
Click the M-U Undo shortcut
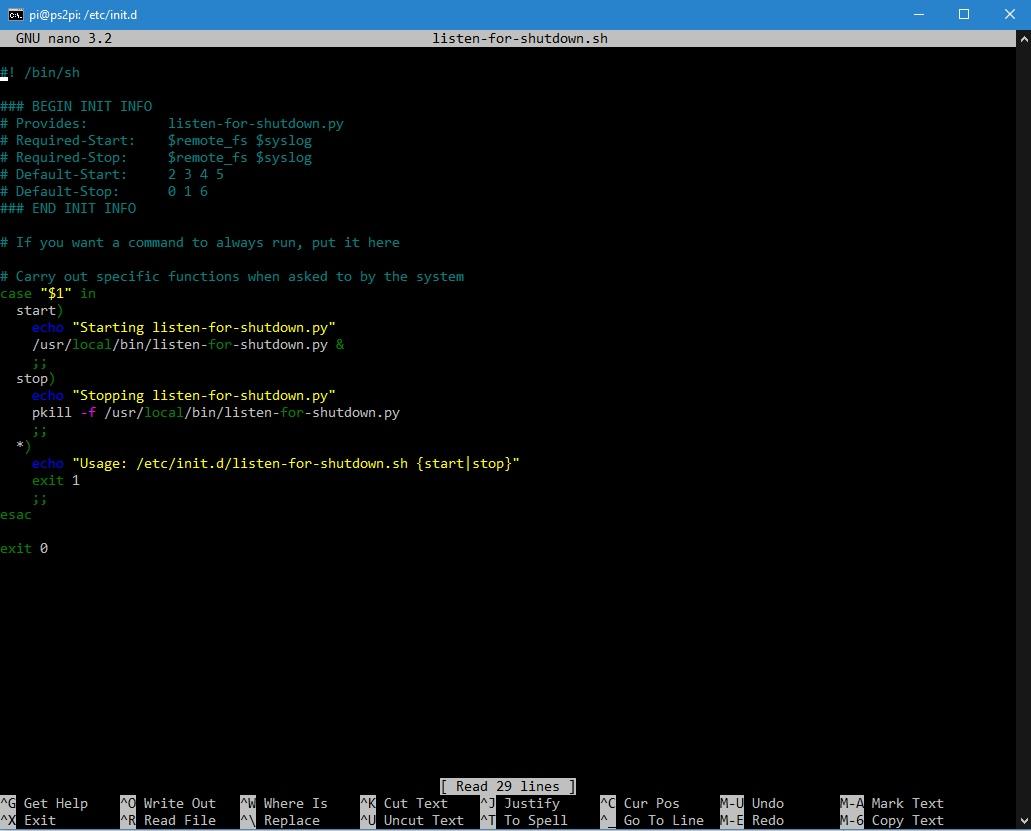[752, 803]
